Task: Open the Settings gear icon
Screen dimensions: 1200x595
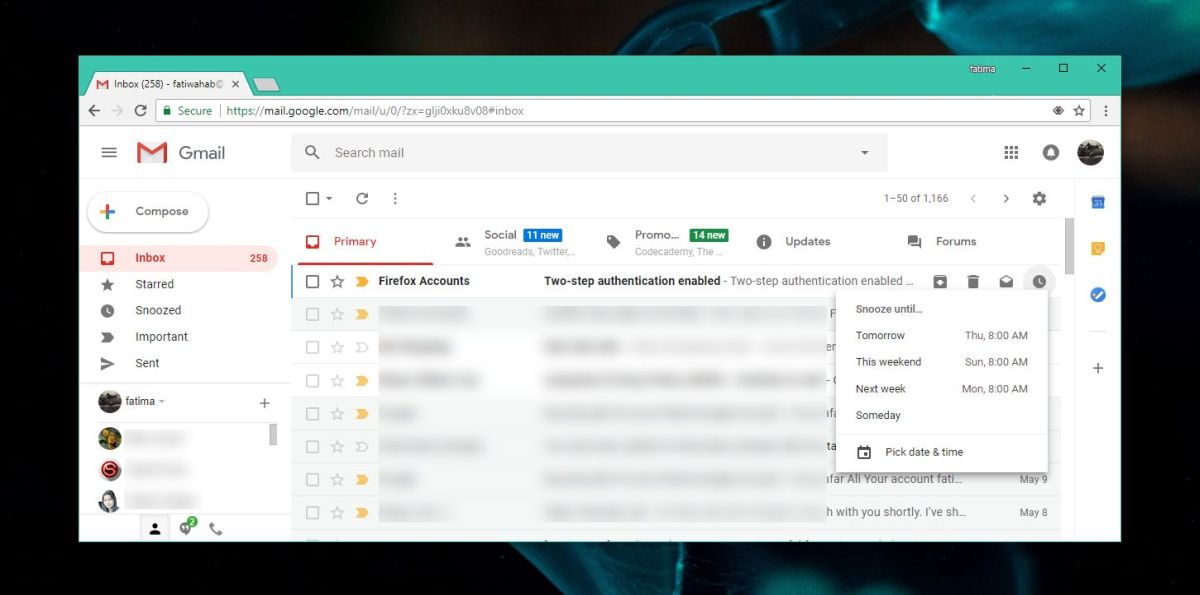Action: (x=1039, y=199)
